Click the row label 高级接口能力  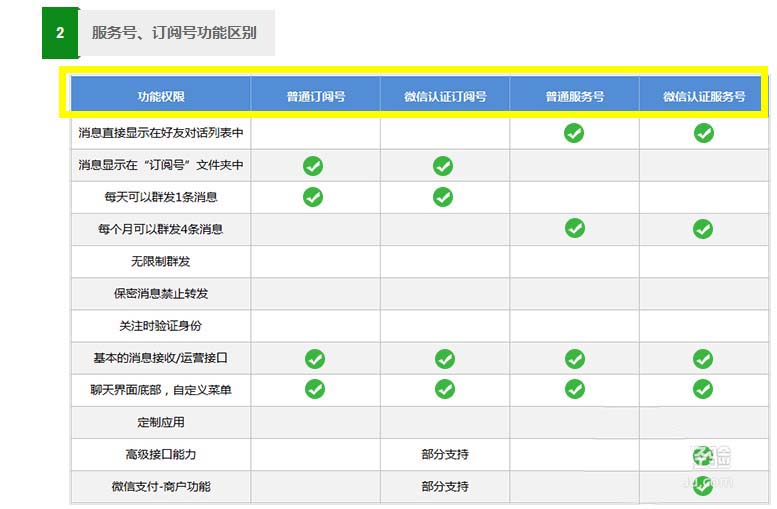pyautogui.click(x=161, y=454)
